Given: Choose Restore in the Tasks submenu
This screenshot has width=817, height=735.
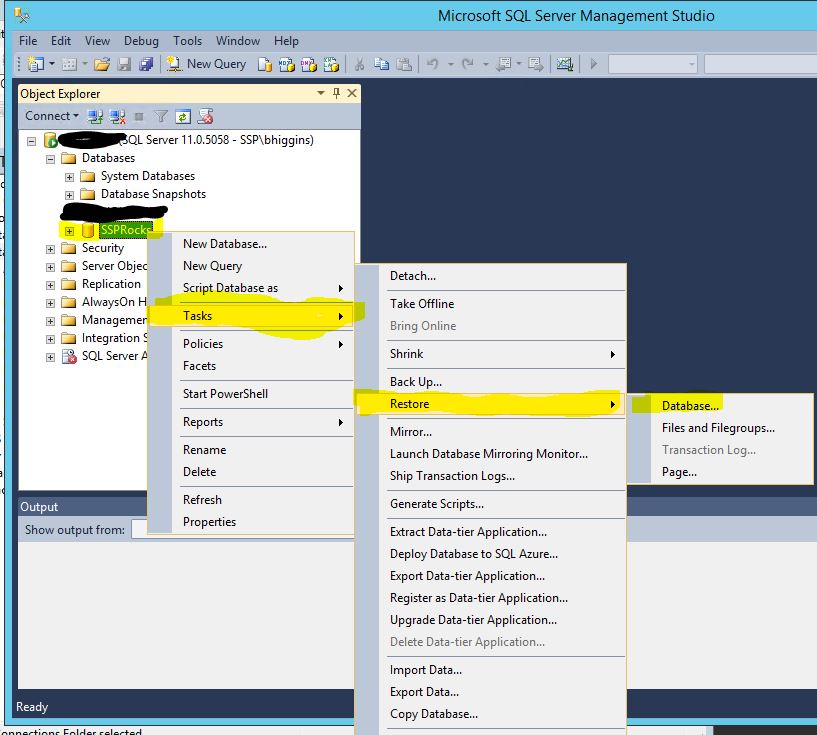Looking at the screenshot, I should 490,404.
